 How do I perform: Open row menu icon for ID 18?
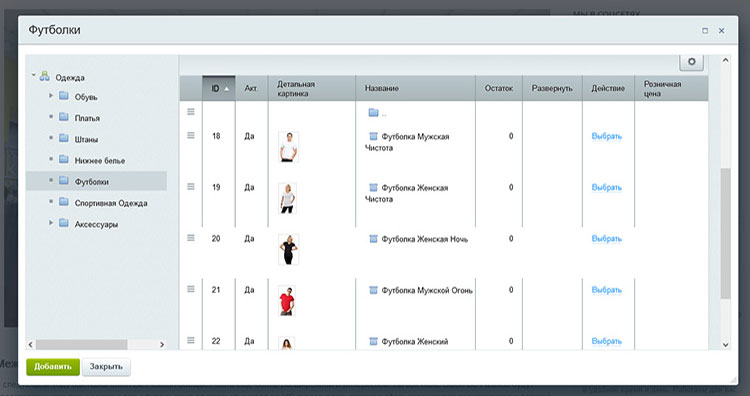point(191,135)
